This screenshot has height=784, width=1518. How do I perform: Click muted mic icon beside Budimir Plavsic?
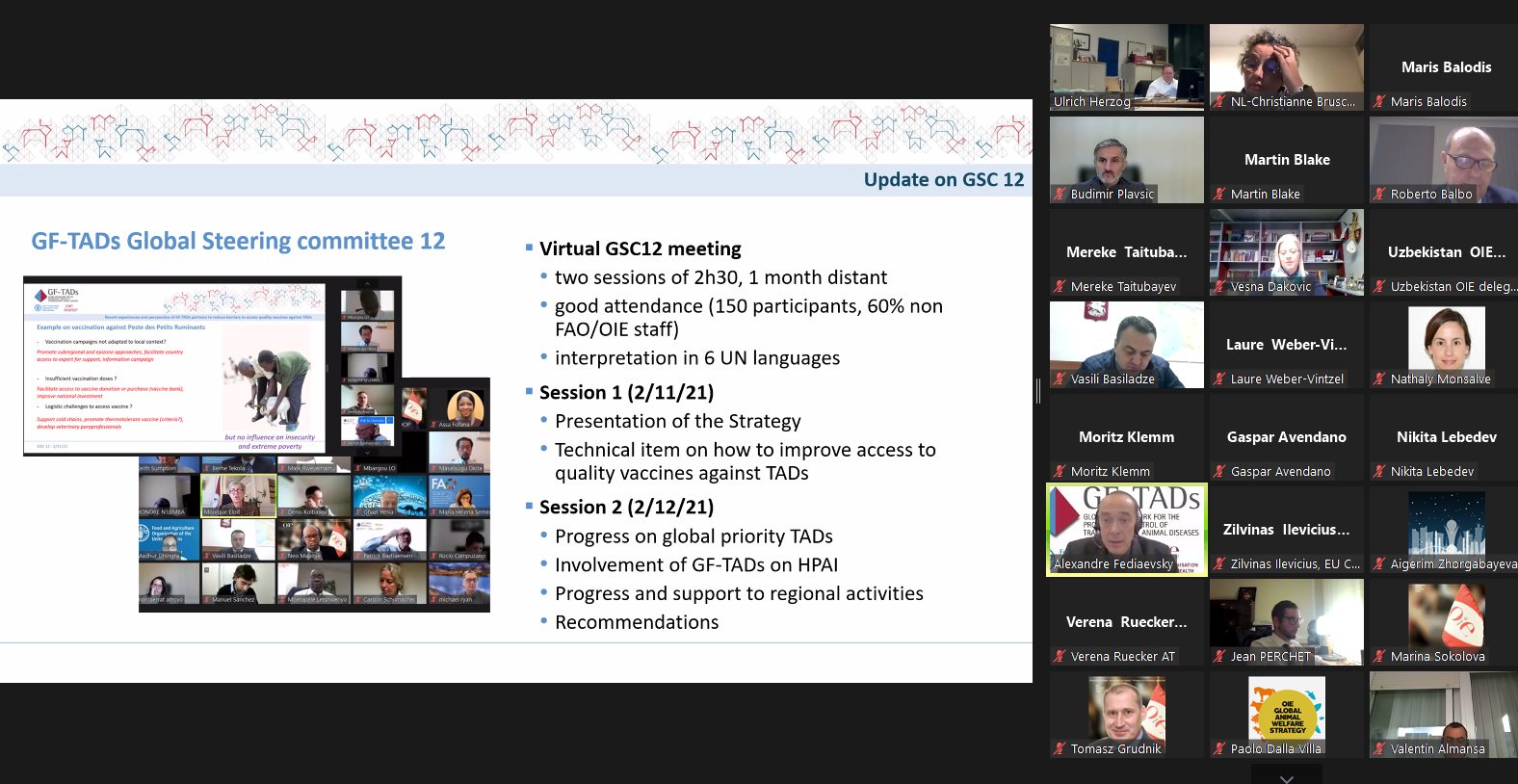(x=1060, y=194)
